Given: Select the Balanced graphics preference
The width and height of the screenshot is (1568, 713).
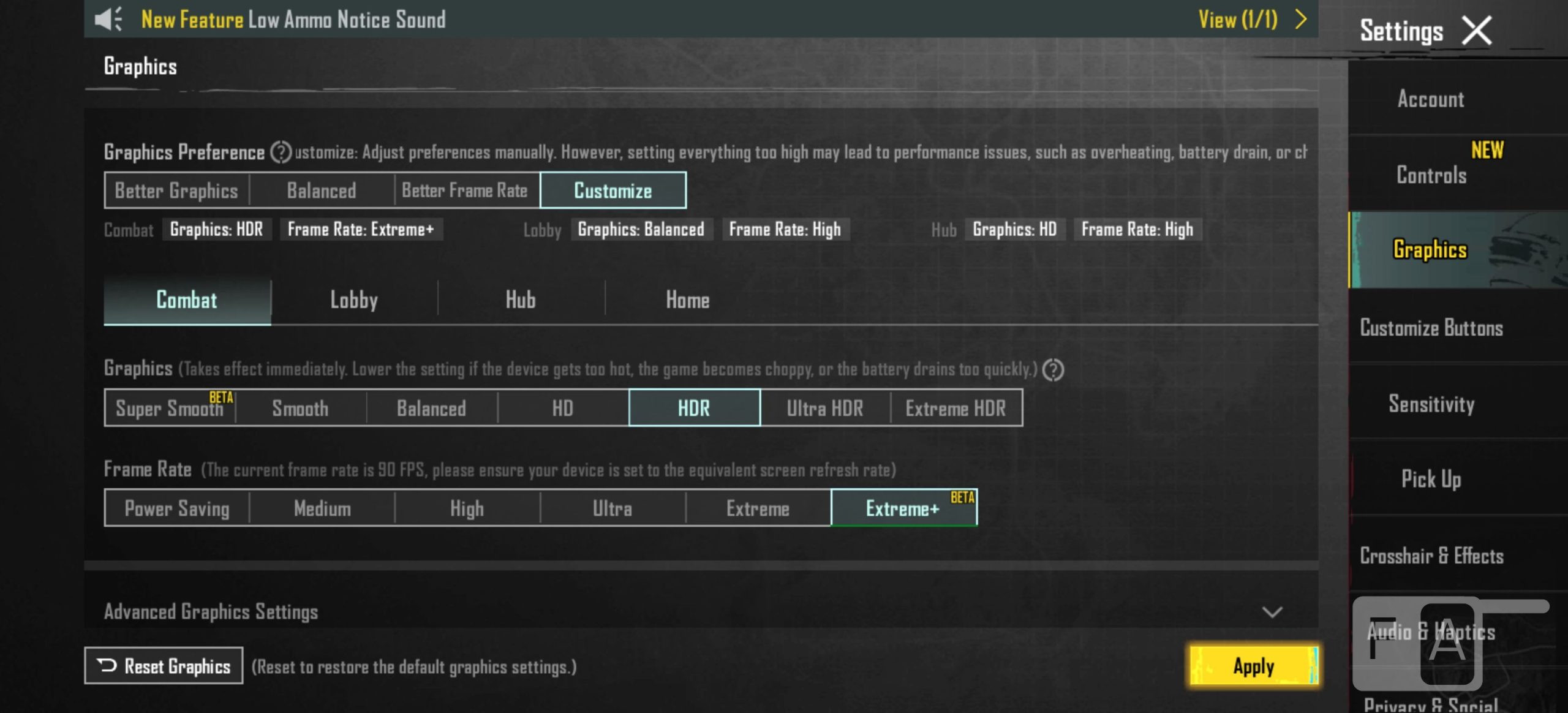Looking at the screenshot, I should (322, 191).
